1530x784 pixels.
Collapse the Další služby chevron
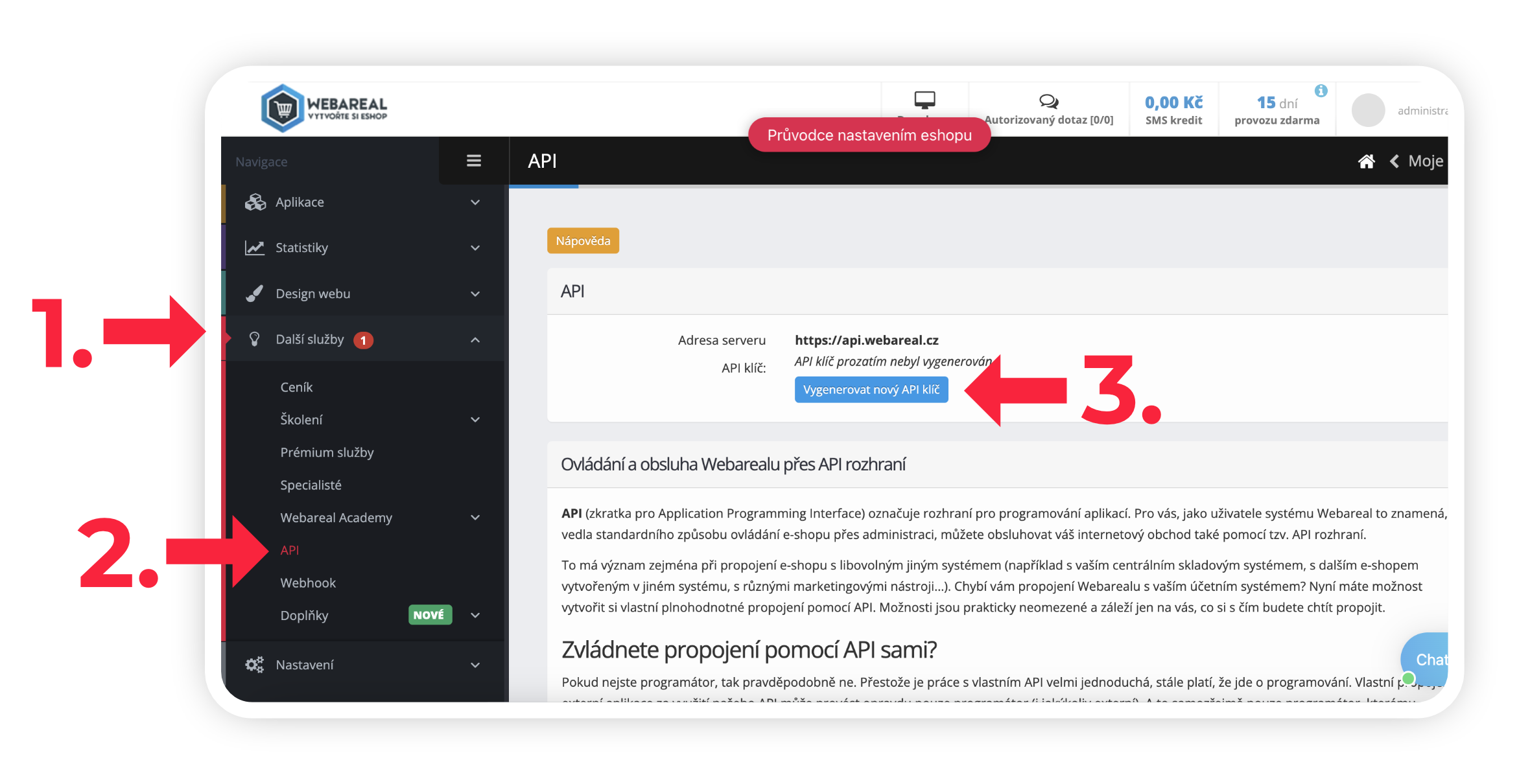click(x=475, y=340)
